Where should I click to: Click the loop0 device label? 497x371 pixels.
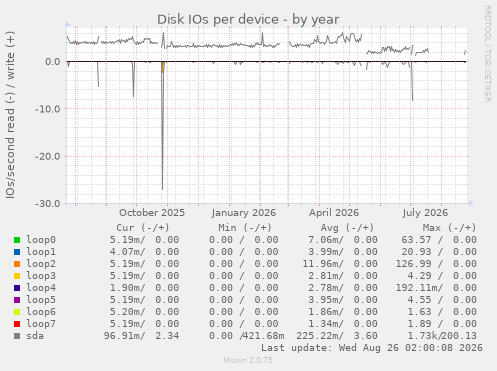coord(41,240)
